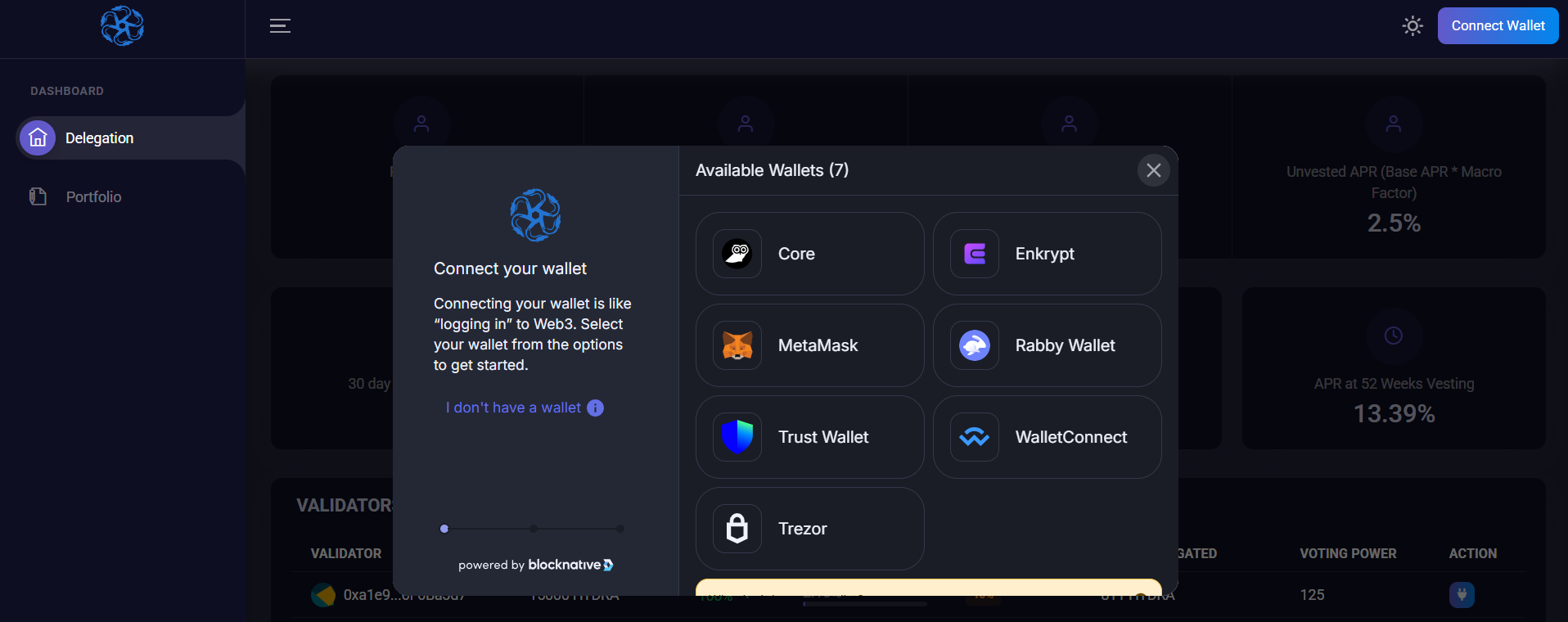Click the MetaMask fox icon

(737, 345)
